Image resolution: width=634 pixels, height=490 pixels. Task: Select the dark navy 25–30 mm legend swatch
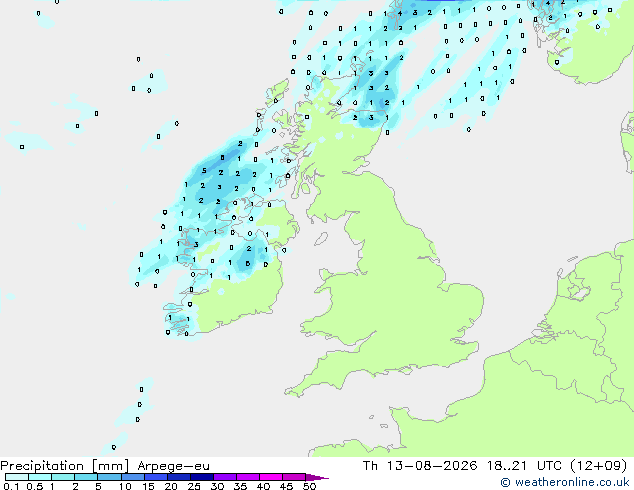202,477
